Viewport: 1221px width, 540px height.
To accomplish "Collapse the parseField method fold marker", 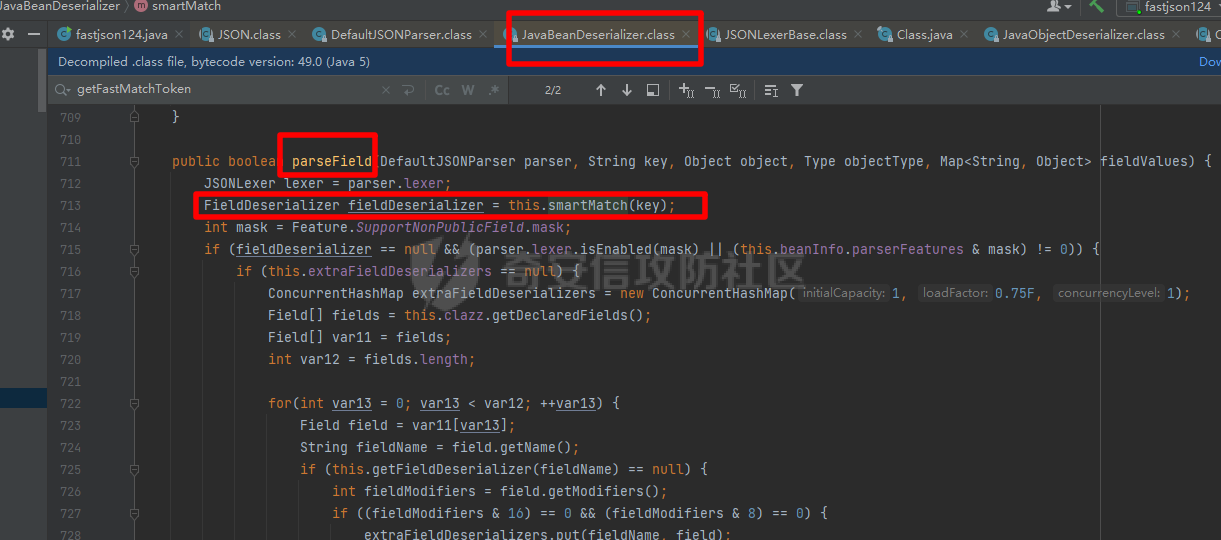I will point(133,161).
